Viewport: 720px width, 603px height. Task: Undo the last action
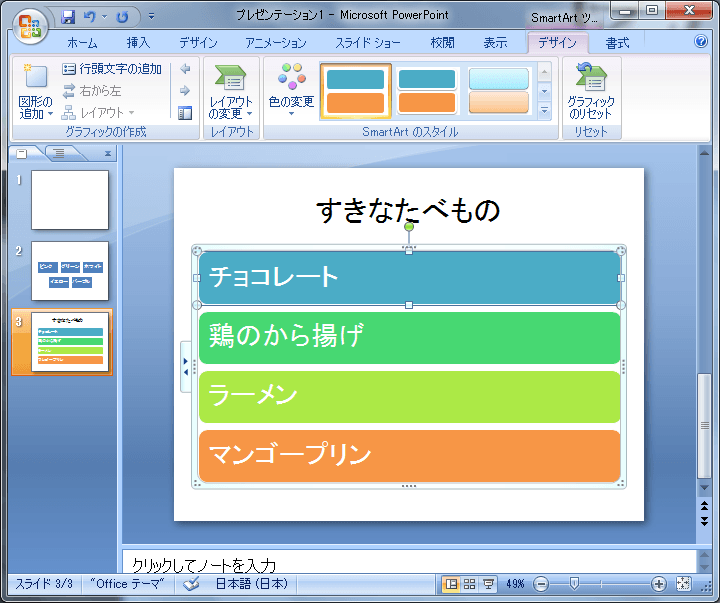[x=90, y=17]
